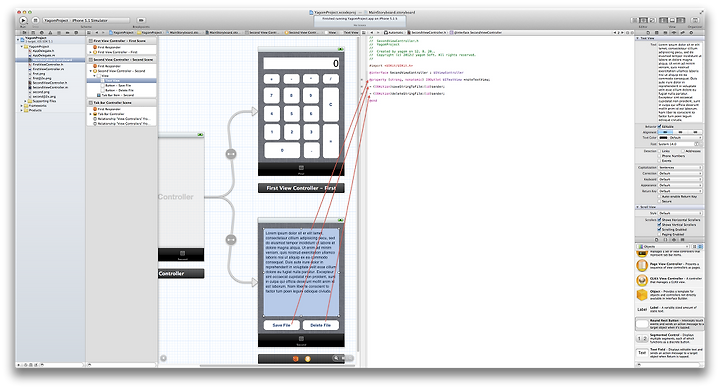Viewport: 720px width, 389px height.
Task: Toggle Shows Vertical Scrollers checkbox
Action: pos(660,225)
